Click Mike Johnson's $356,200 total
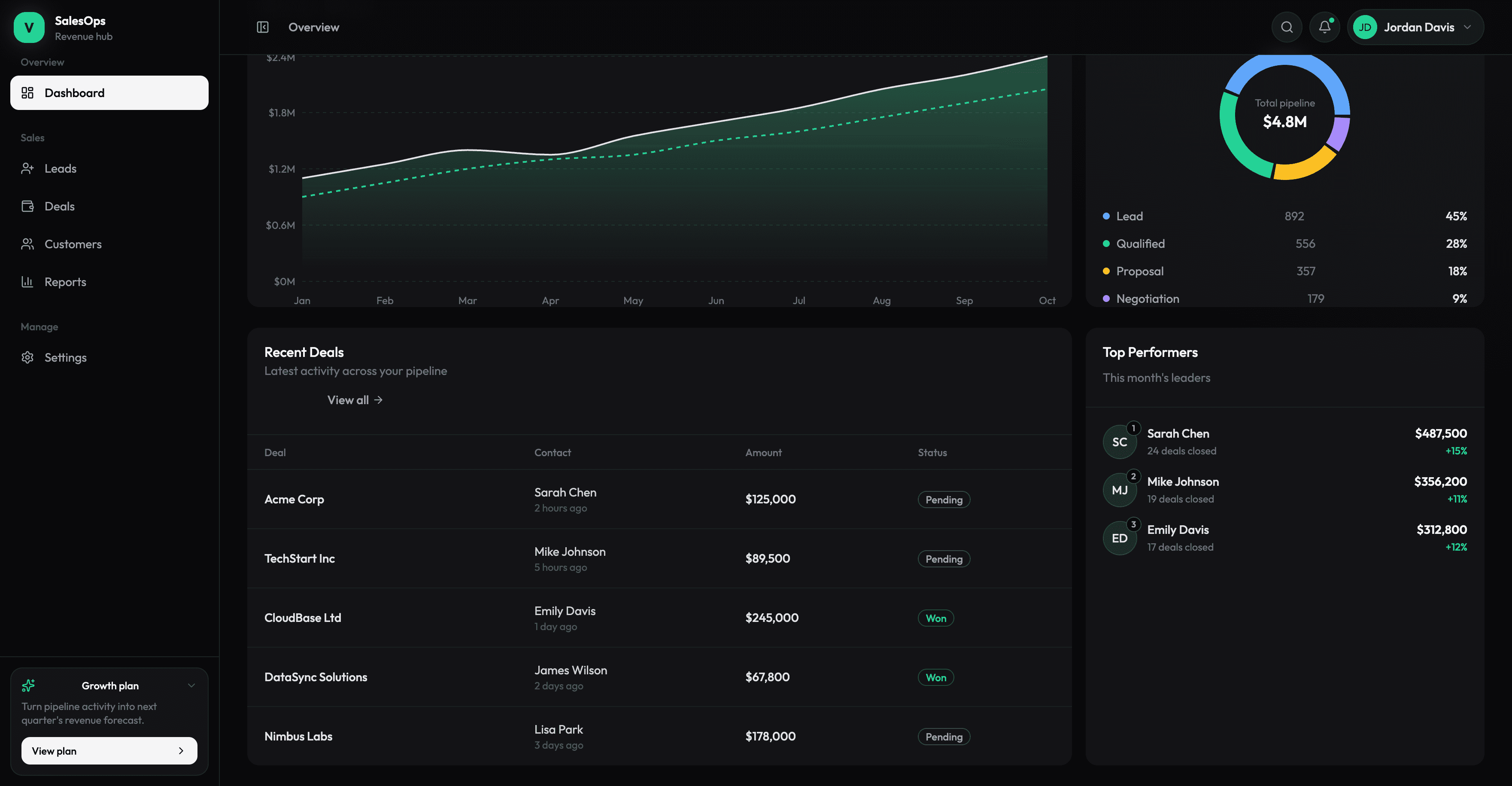 1440,482
